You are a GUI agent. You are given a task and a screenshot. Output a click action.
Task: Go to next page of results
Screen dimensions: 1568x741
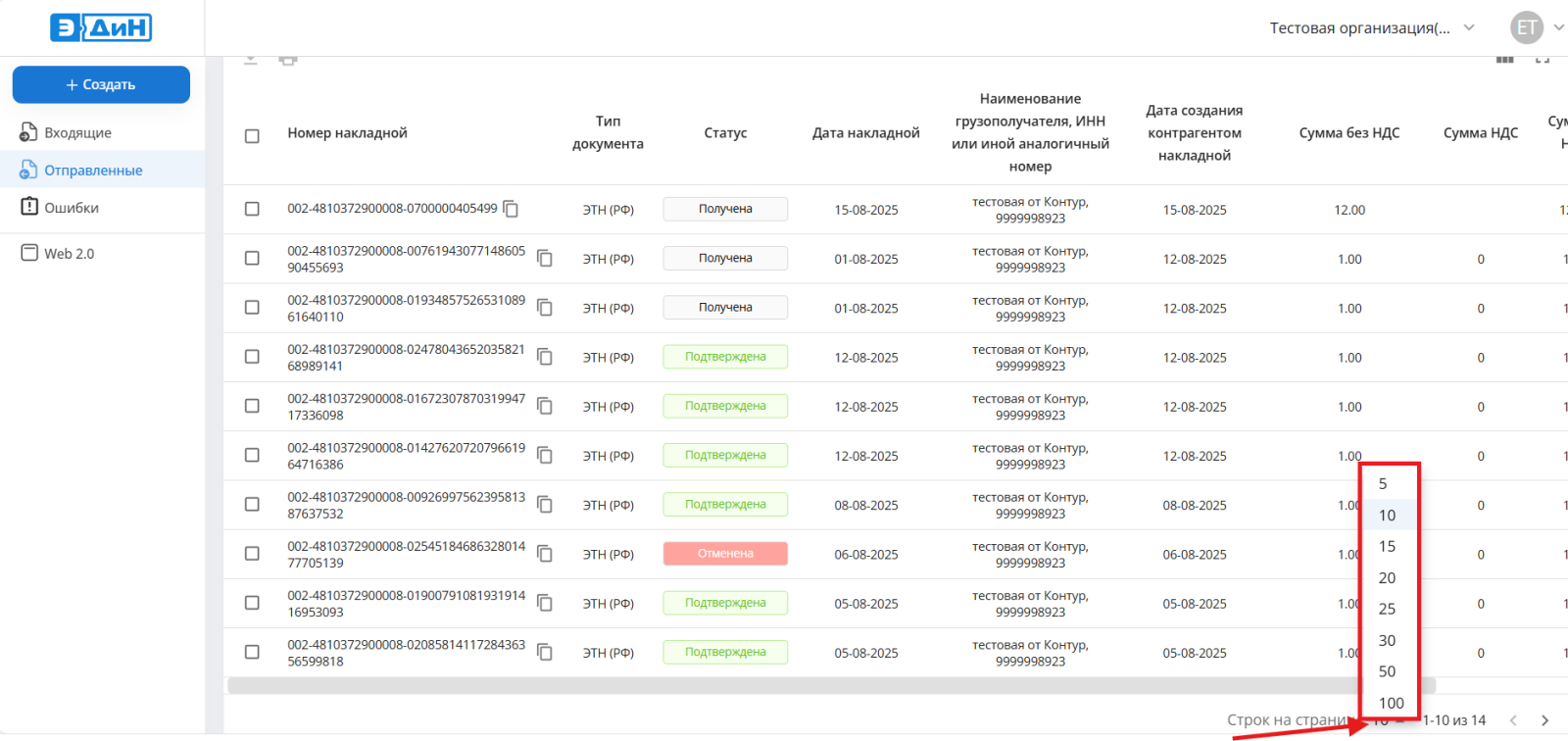[x=1544, y=720]
